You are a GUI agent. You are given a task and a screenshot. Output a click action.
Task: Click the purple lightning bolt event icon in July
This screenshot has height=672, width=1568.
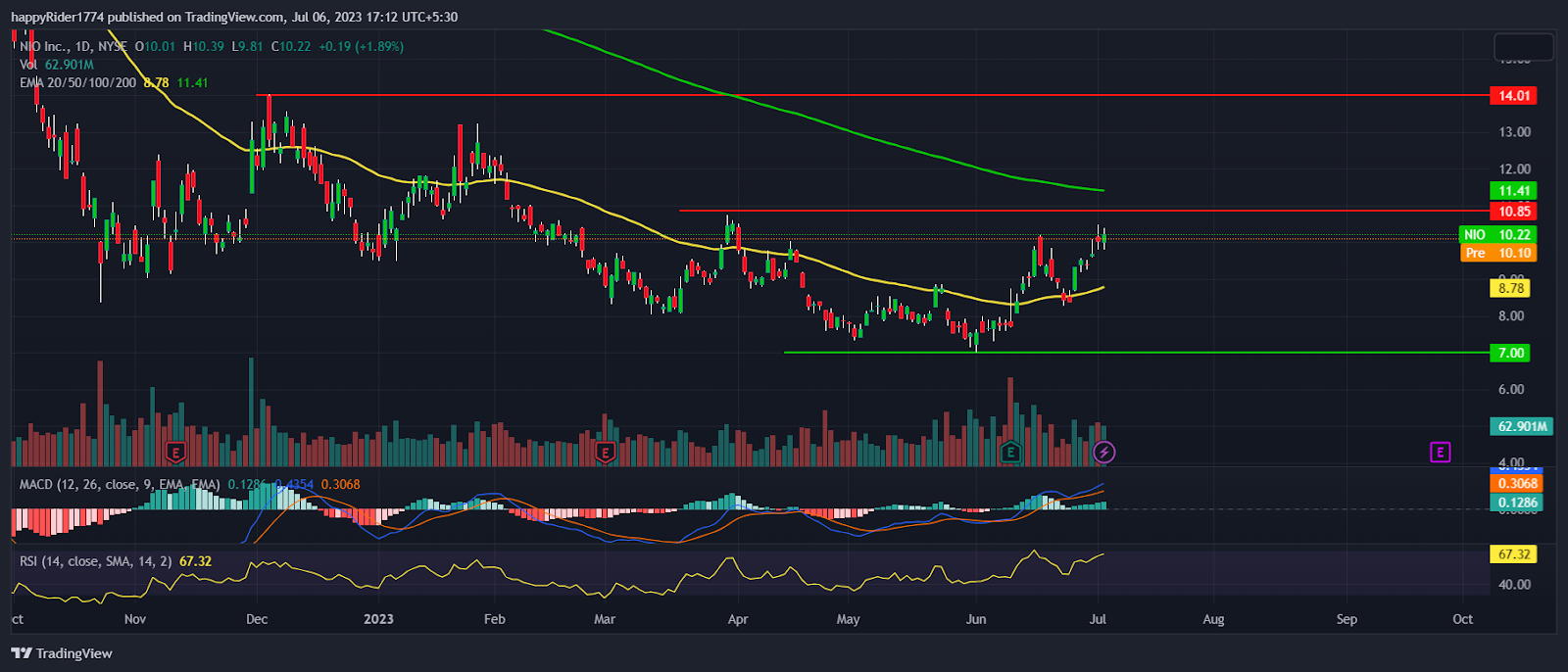coord(1104,453)
